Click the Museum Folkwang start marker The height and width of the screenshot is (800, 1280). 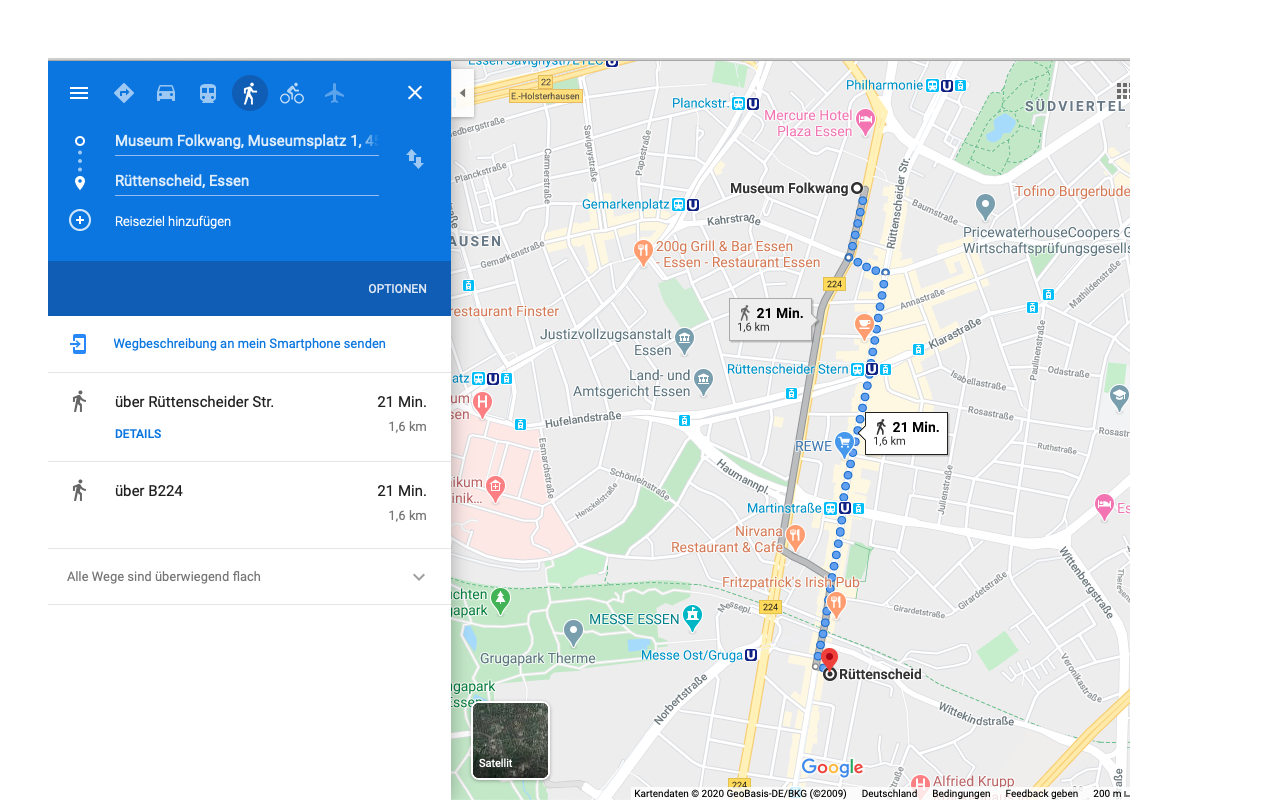click(x=857, y=189)
